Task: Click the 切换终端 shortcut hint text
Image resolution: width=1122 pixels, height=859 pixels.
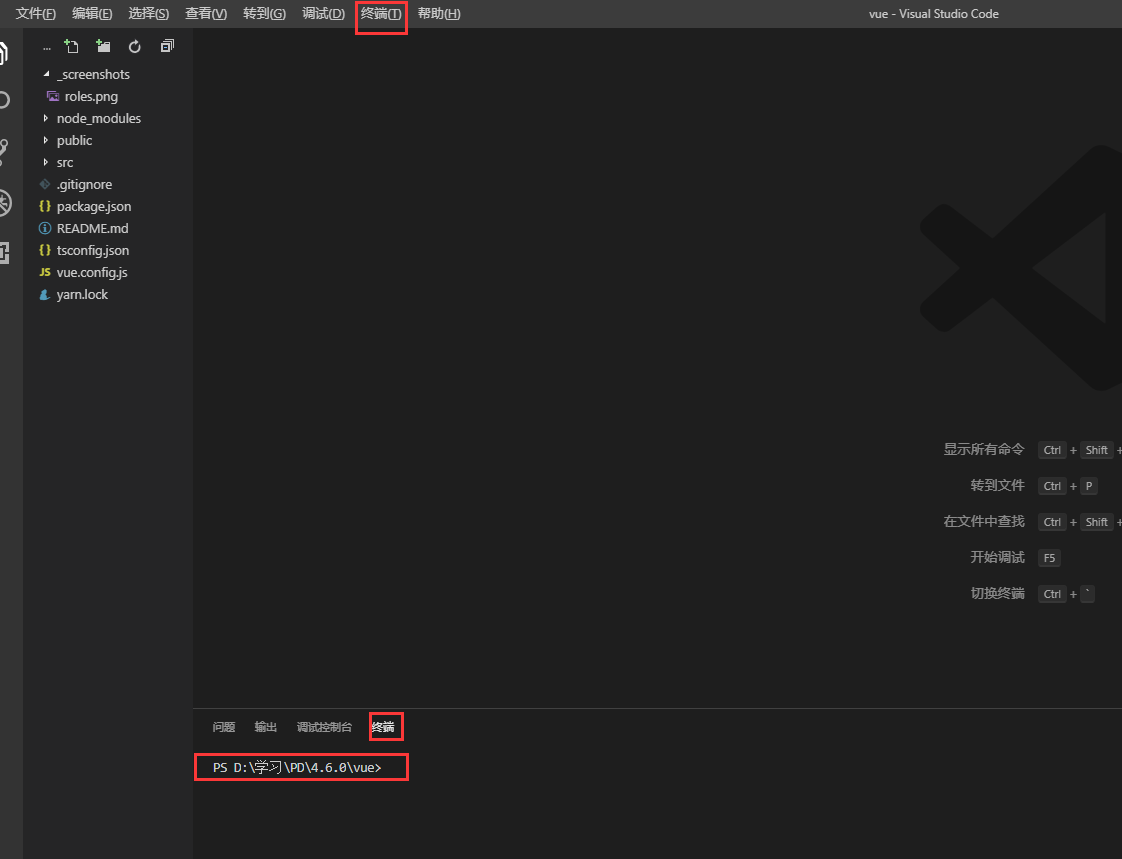Action: (x=997, y=593)
